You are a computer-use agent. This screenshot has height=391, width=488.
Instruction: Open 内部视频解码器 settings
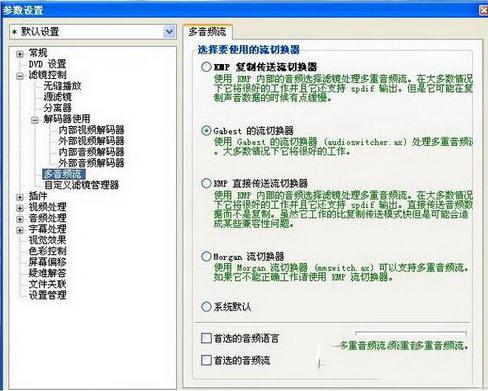tap(91, 130)
